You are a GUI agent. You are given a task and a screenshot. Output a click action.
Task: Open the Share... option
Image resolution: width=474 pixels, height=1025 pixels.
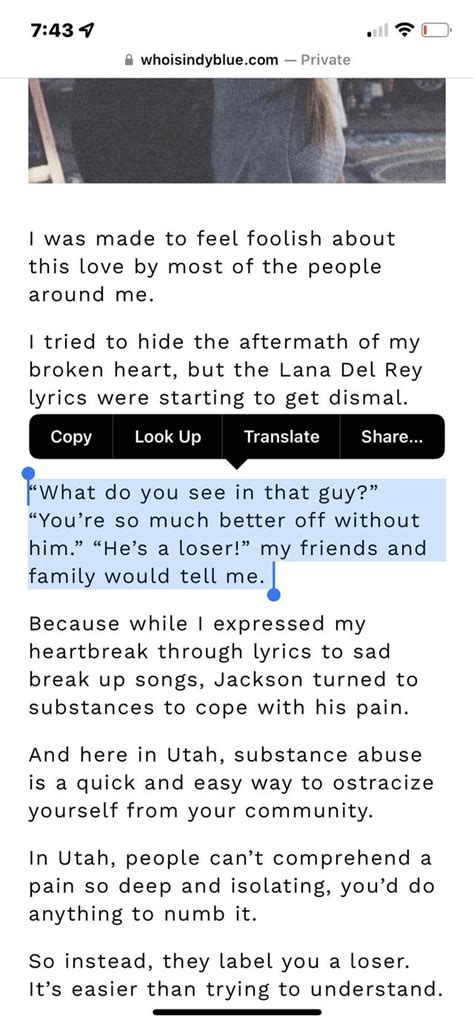click(x=392, y=437)
